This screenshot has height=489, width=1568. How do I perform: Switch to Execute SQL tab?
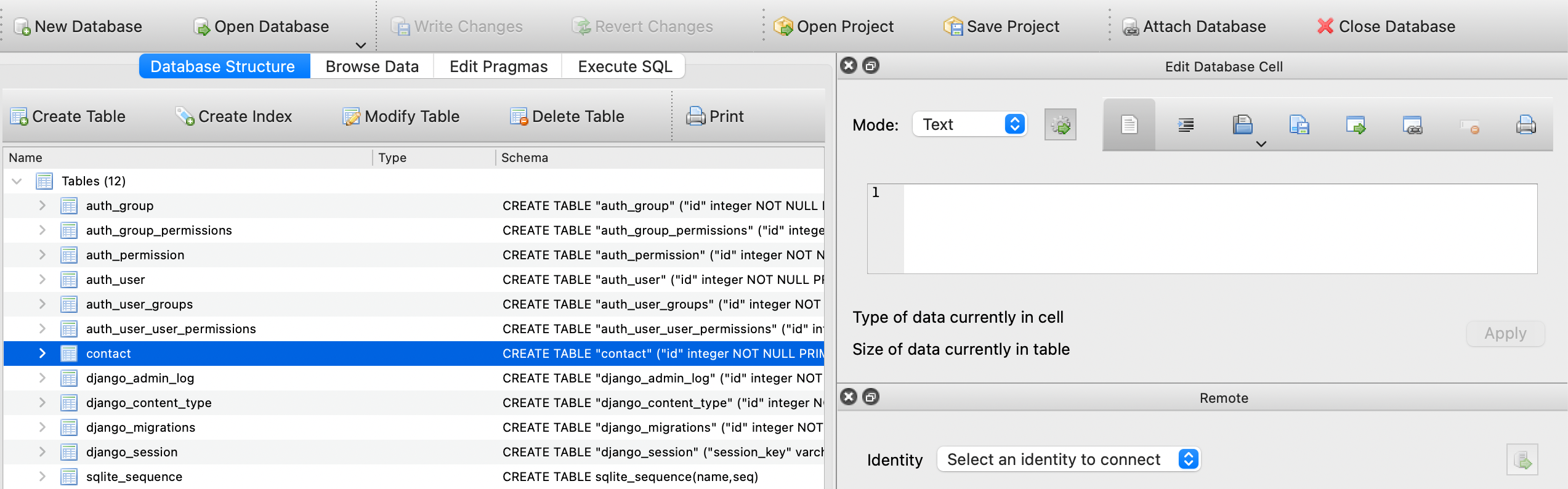[x=624, y=67]
